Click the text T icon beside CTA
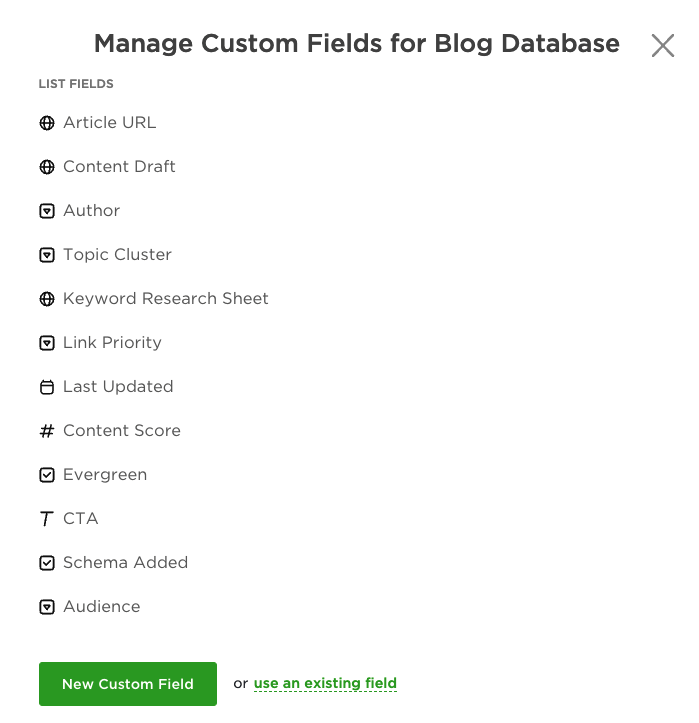 (x=46, y=519)
